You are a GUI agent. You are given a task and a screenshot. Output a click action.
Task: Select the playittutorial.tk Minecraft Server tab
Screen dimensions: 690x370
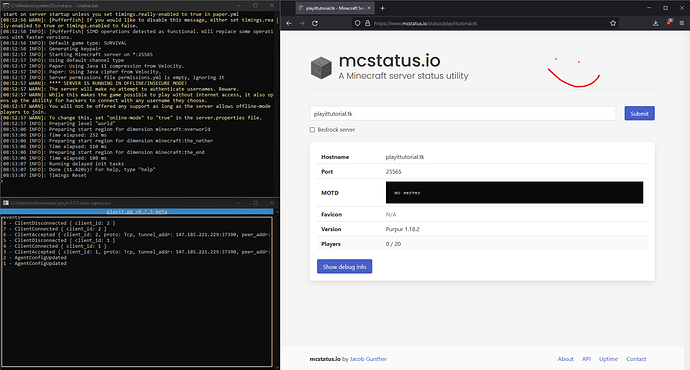click(334, 8)
